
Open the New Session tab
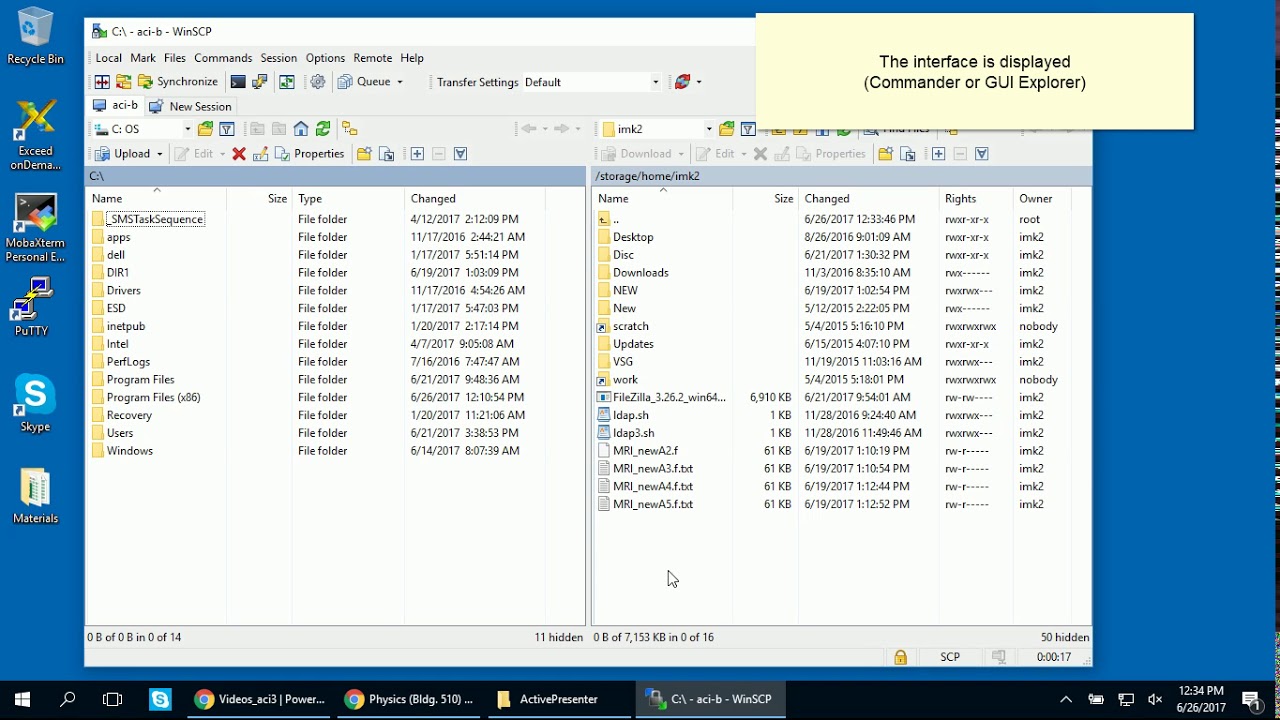(x=190, y=106)
